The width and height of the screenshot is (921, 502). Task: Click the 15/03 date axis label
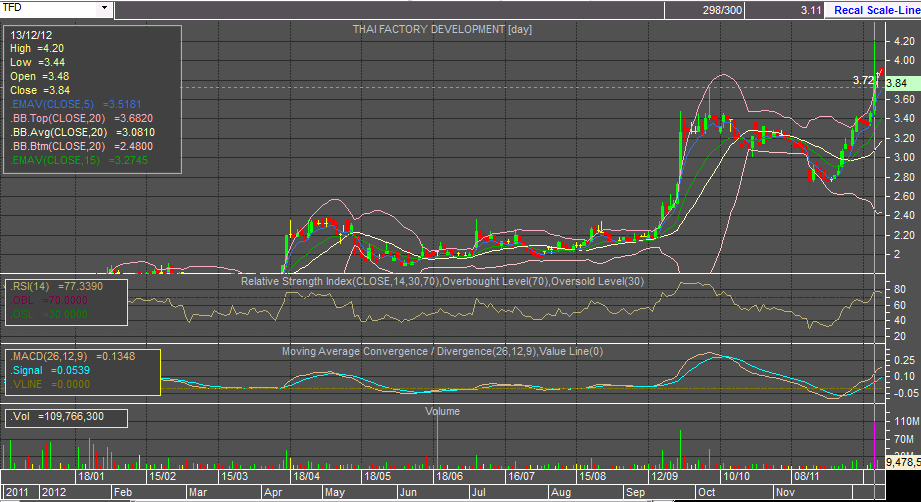234,476
